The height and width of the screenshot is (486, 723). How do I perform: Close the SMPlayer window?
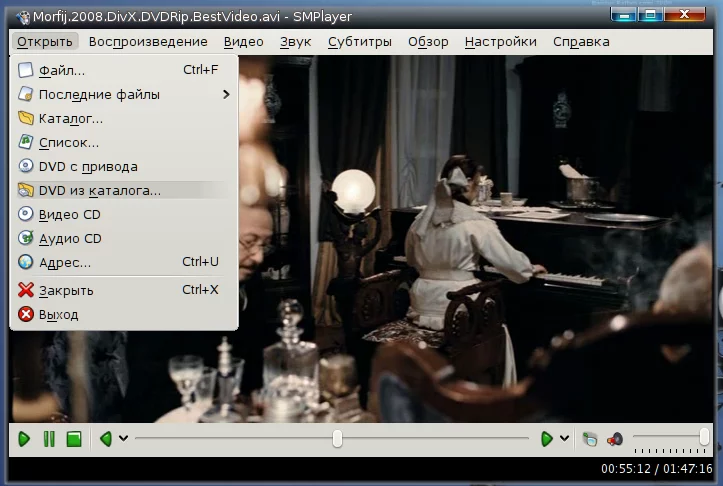point(685,14)
